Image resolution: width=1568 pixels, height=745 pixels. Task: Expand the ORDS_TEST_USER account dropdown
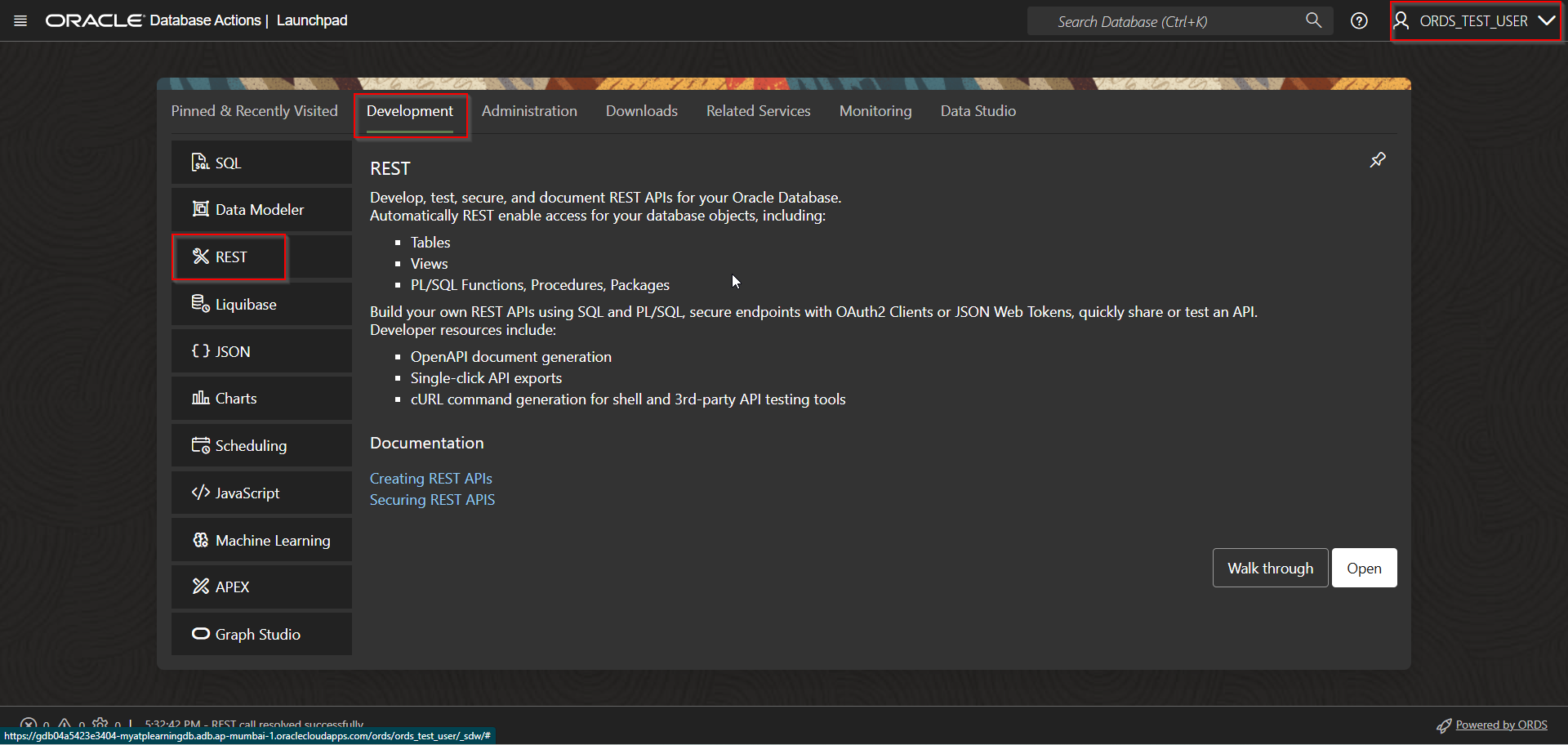coord(1475,20)
